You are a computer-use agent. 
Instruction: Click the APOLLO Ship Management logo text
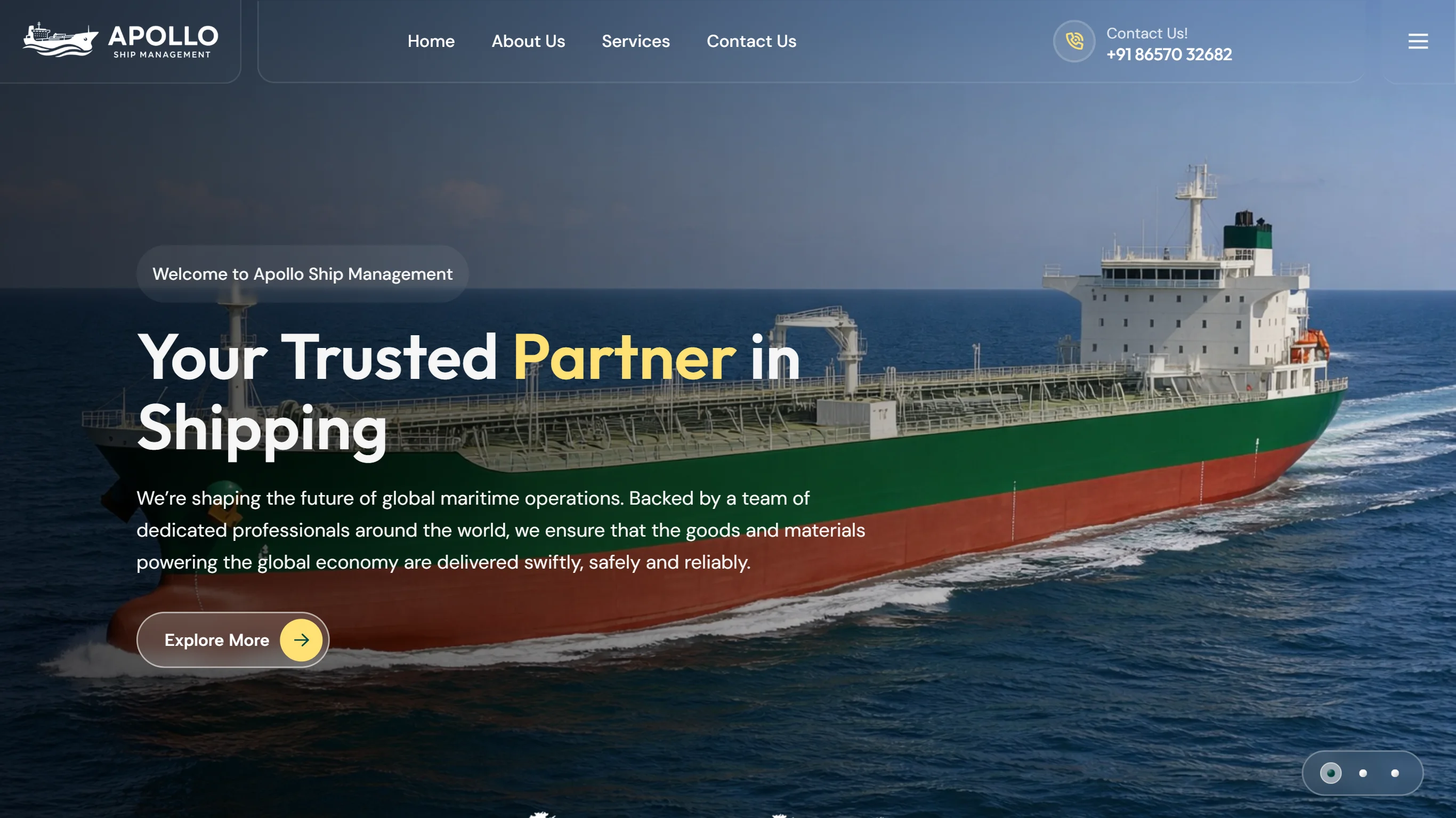tap(163, 41)
